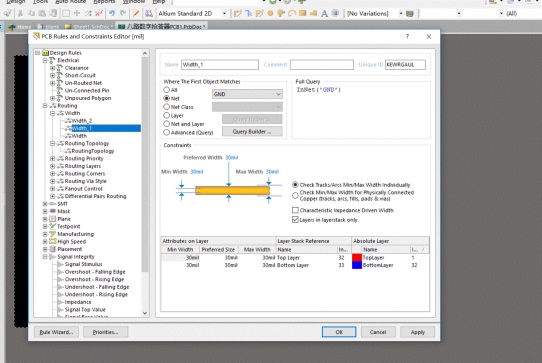Open the Priorities dialog button
Screen dimensions: 542x363
pos(105,332)
